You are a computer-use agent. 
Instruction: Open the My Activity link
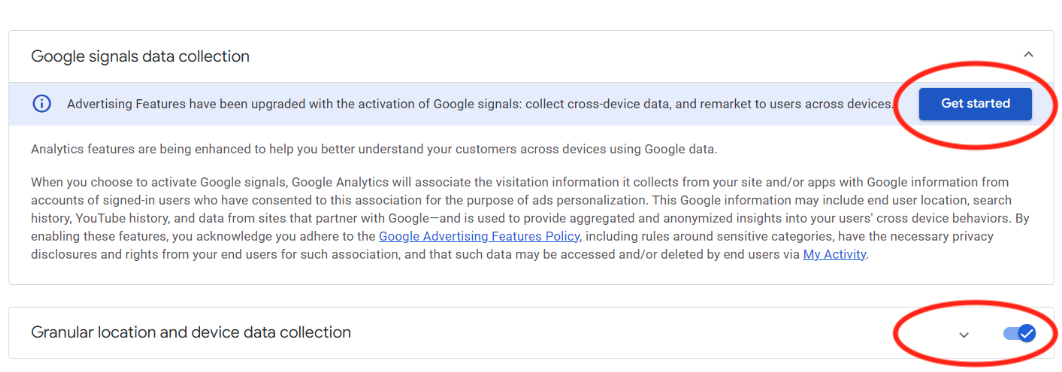point(834,255)
